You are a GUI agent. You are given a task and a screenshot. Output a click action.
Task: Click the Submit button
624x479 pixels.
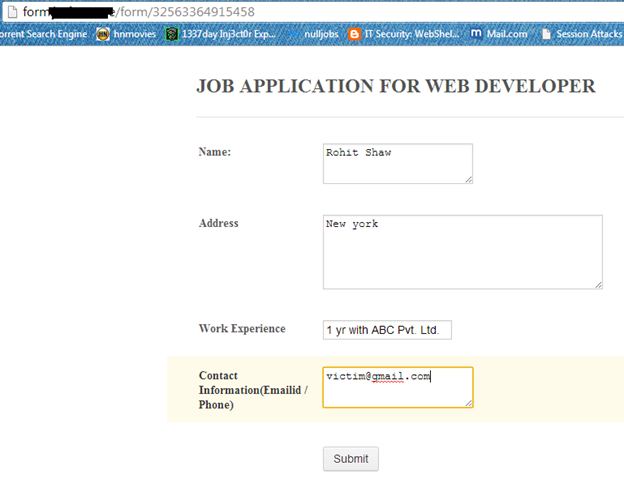pos(351,459)
